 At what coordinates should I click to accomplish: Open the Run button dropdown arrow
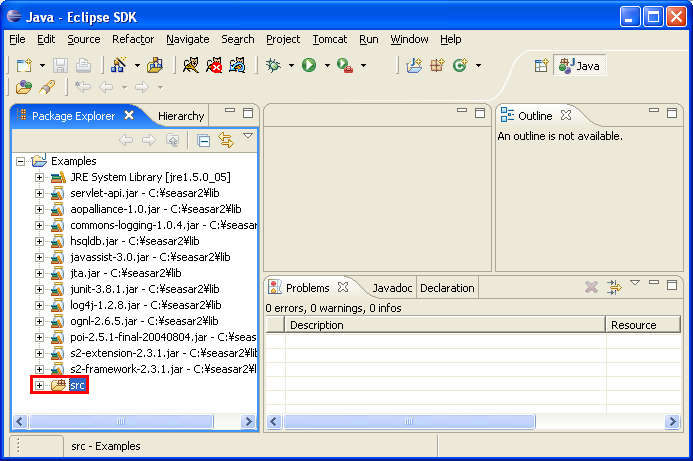click(x=326, y=66)
